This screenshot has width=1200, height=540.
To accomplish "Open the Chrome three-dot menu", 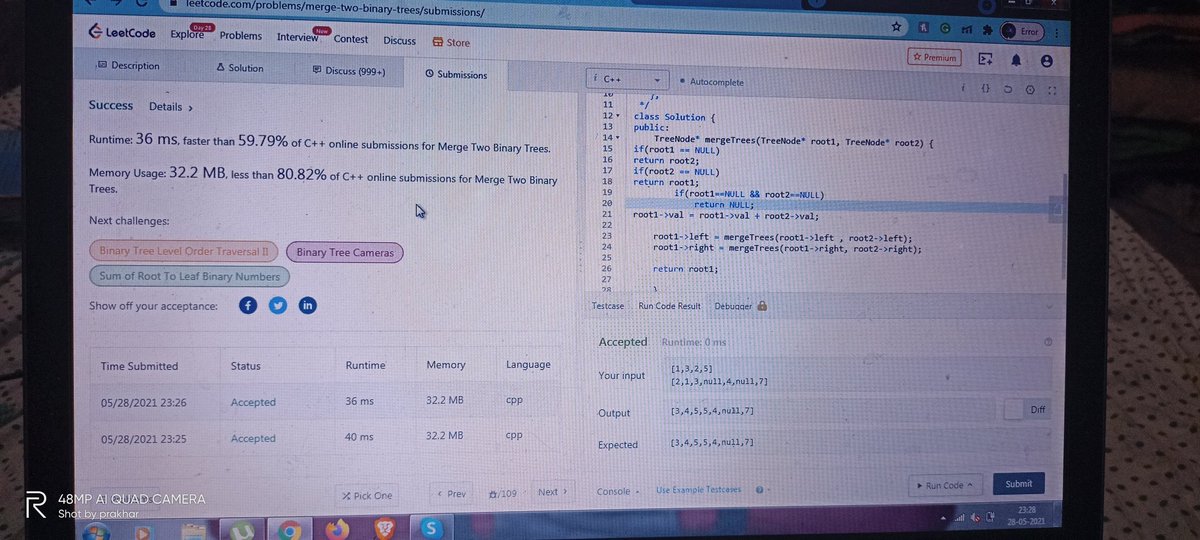I will (x=1056, y=33).
